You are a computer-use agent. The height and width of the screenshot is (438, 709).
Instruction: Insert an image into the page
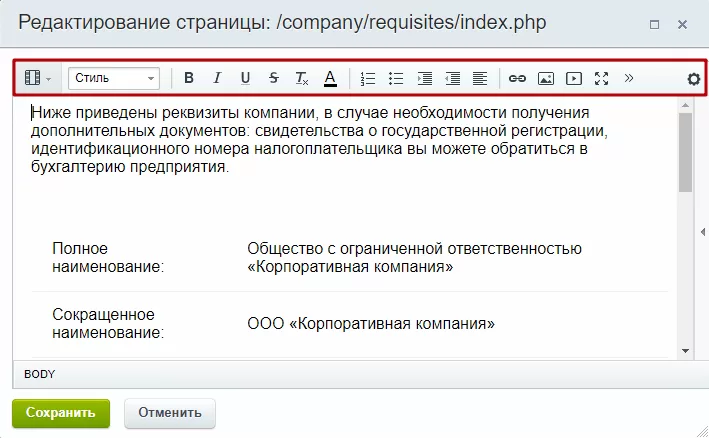[x=546, y=79]
